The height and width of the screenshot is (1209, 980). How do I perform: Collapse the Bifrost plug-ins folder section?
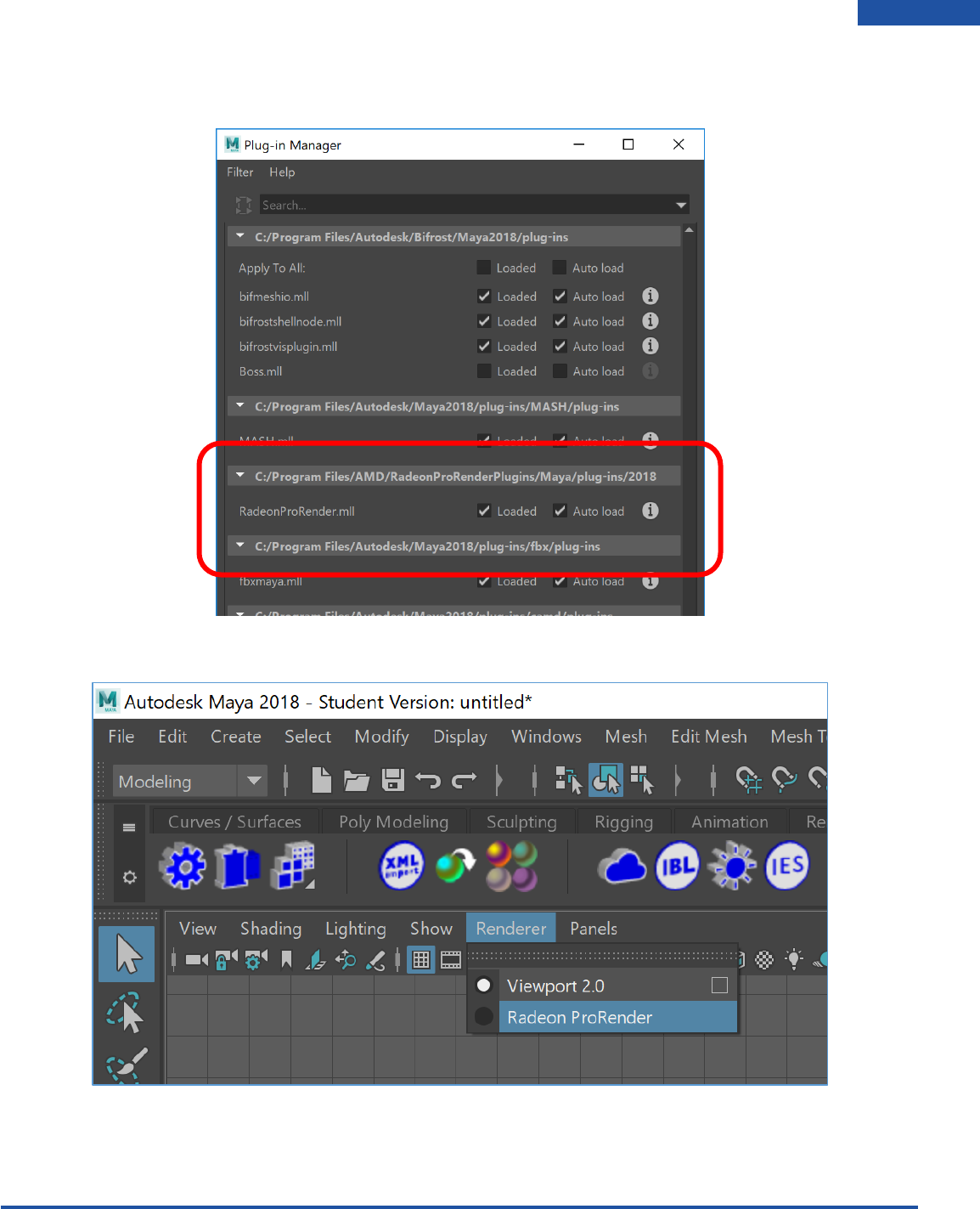pos(239,236)
